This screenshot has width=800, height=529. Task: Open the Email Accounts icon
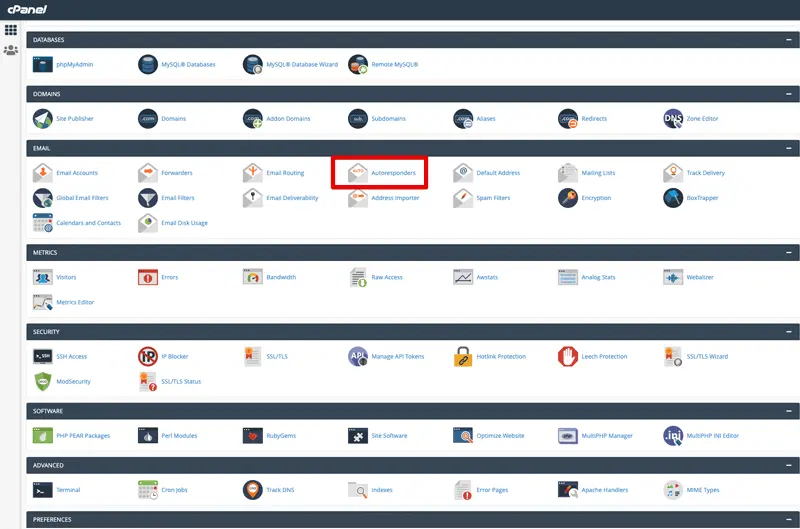(43, 173)
